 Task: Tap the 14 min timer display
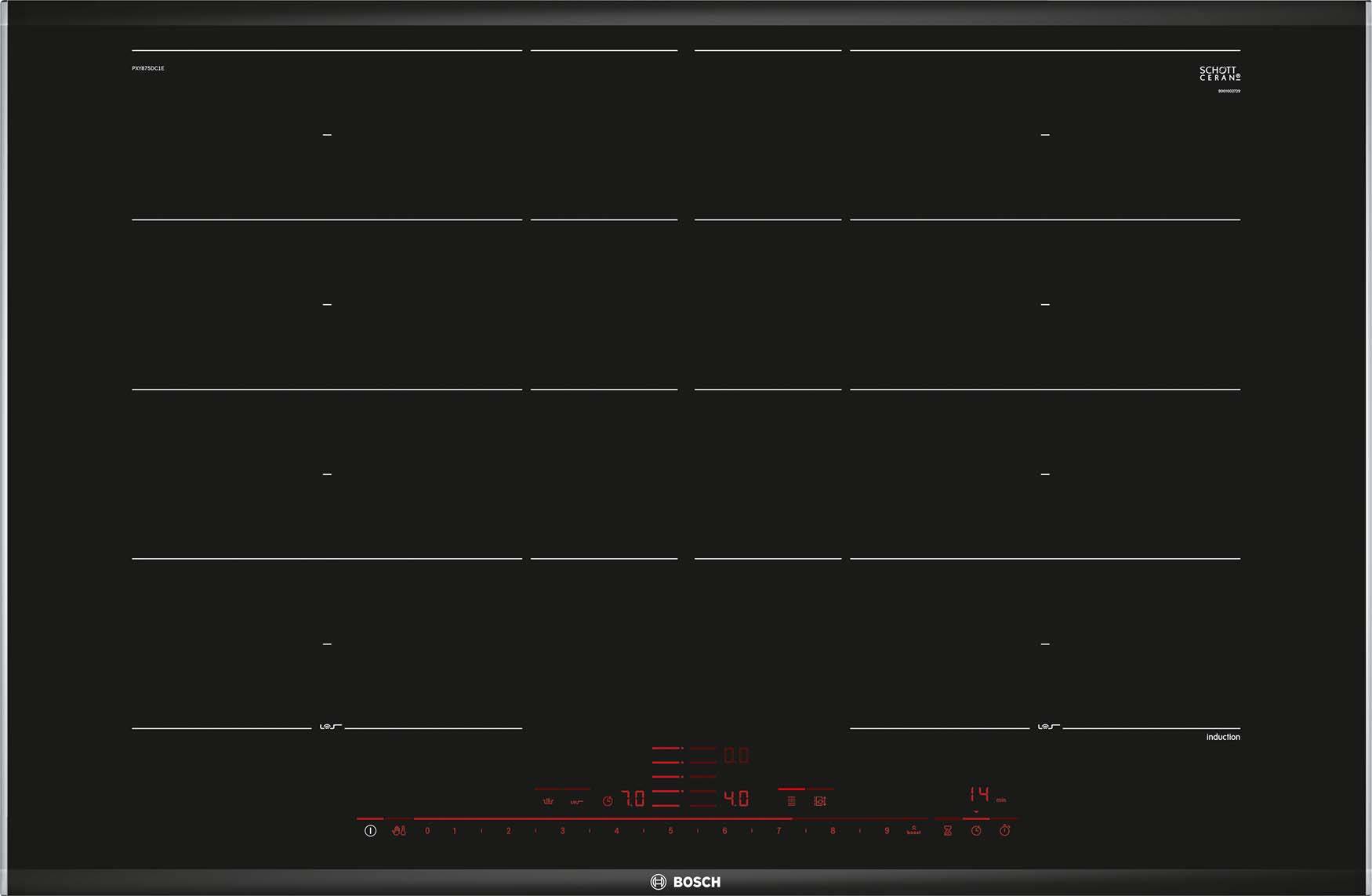pyautogui.click(x=979, y=795)
